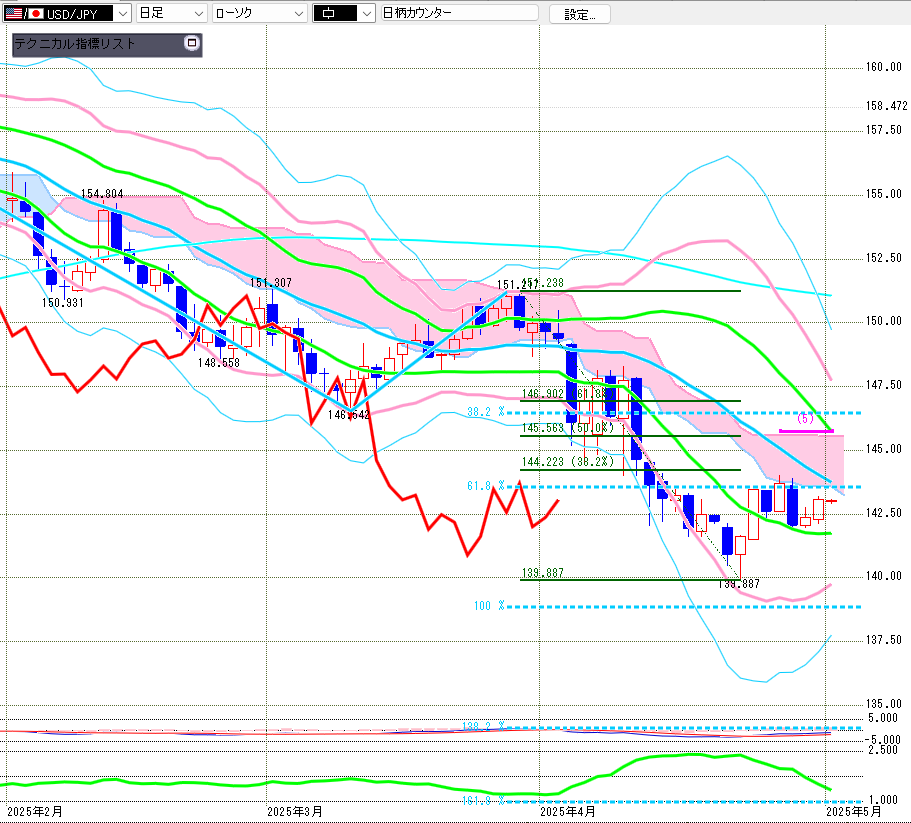
Task: Expand the テクニカル指標リスト panel with its square icon
Action: pyautogui.click(x=191, y=43)
